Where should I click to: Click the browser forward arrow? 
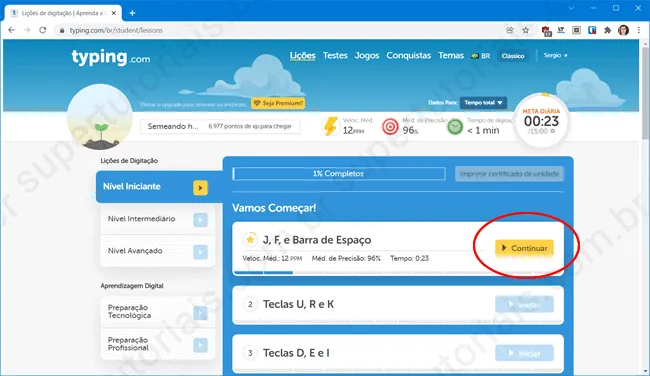[x=27, y=30]
